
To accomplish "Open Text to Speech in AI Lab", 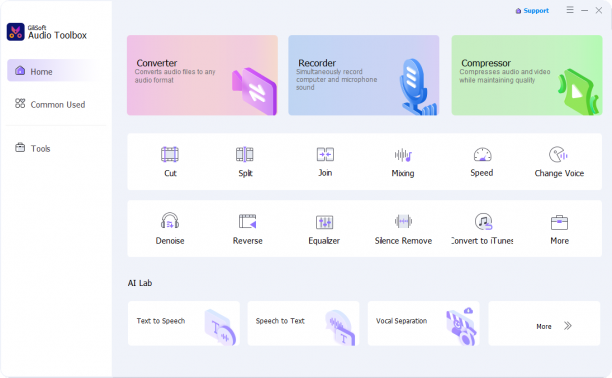I will click(x=184, y=323).
